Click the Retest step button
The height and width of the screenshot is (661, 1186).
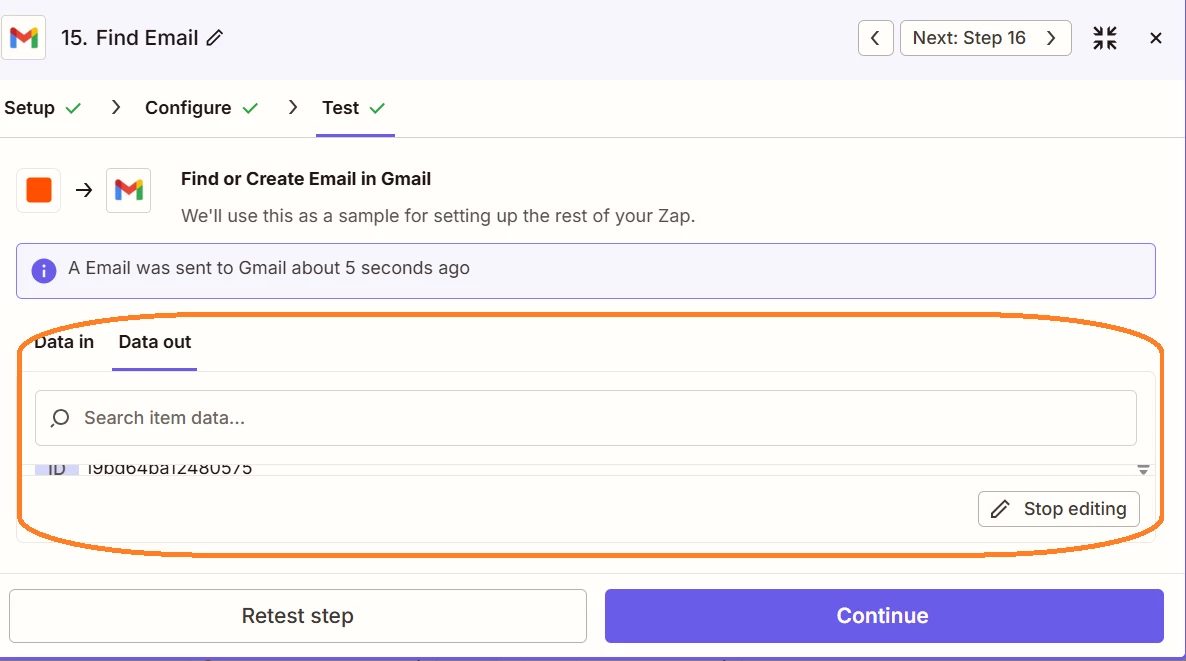click(x=297, y=616)
